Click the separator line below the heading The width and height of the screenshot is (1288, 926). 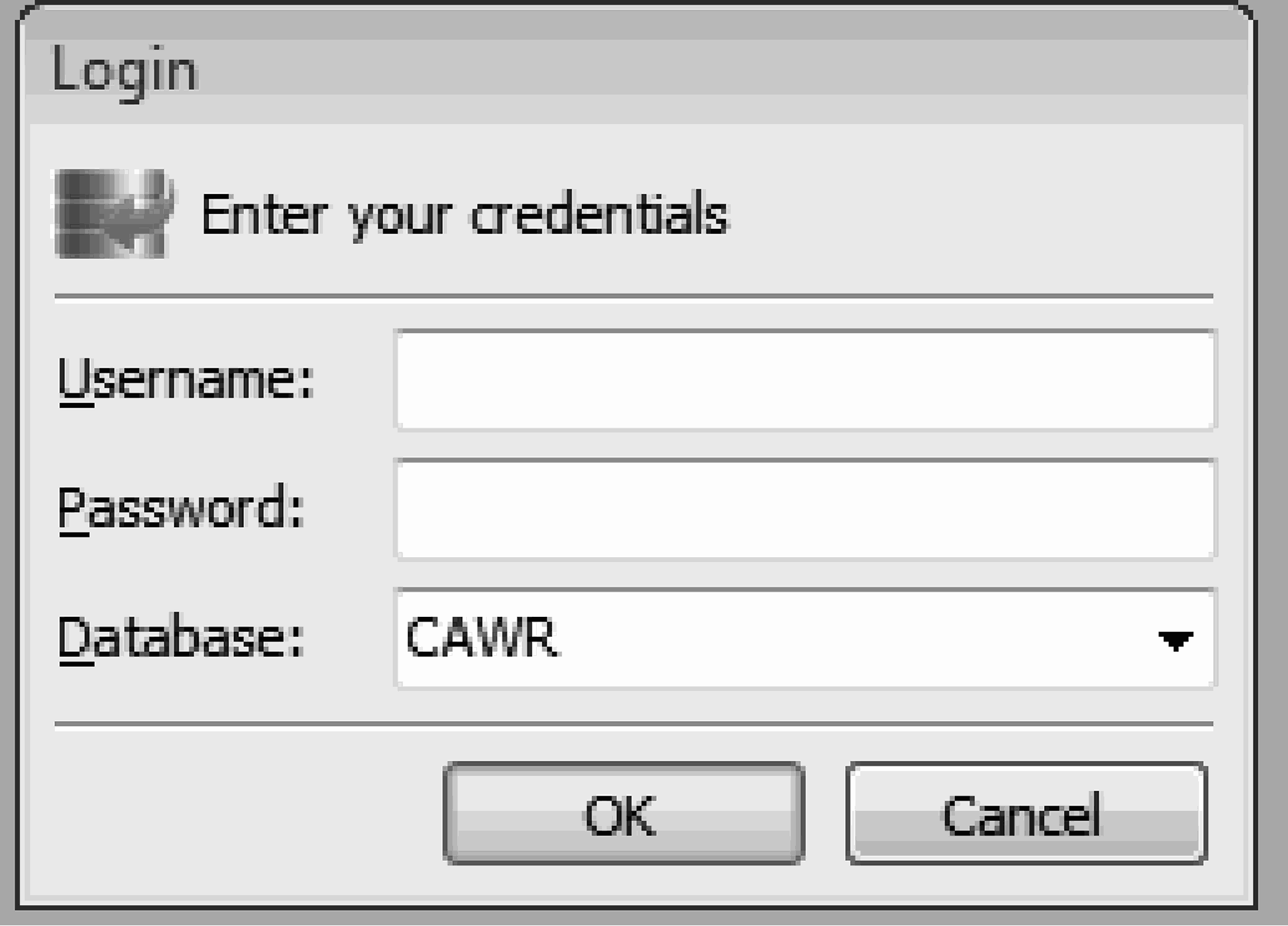633,297
